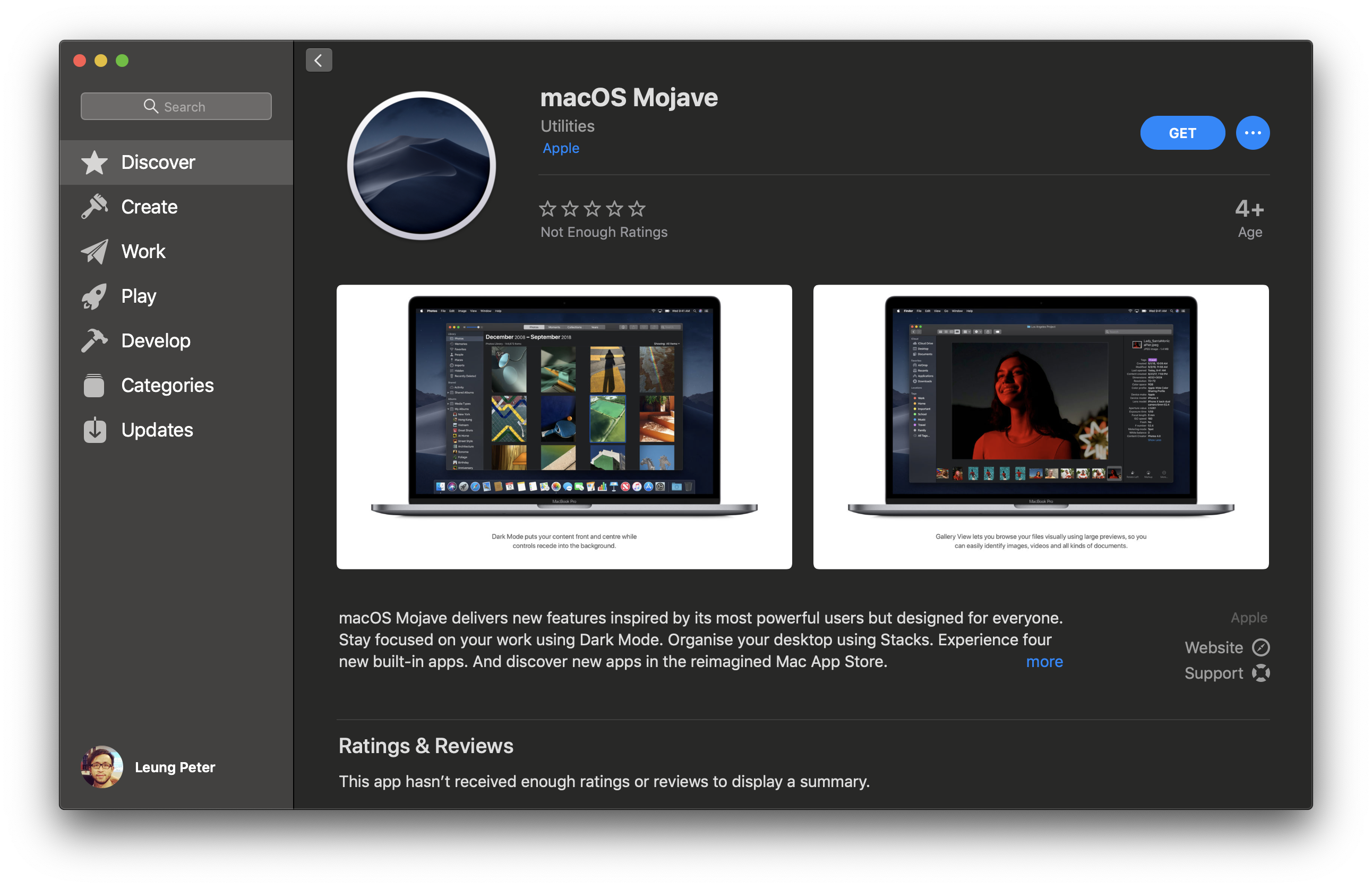Click in the Search field
The width and height of the screenshot is (1372, 888).
pyautogui.click(x=176, y=107)
